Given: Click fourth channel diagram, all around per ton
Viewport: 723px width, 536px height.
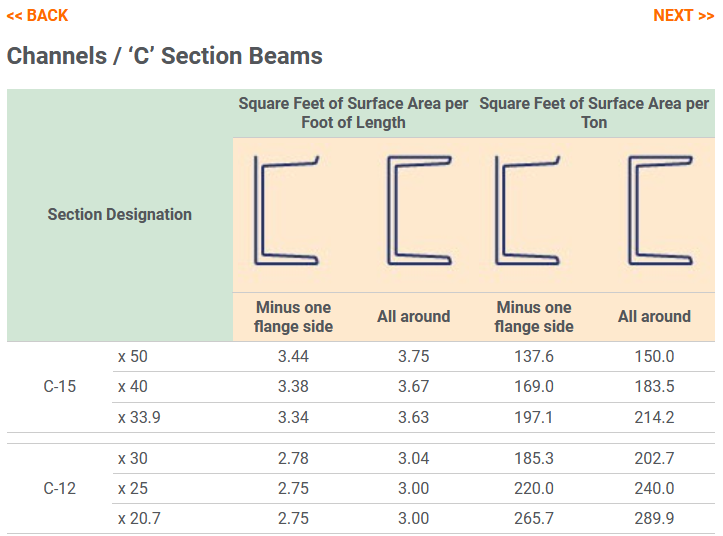Looking at the screenshot, I should click(x=654, y=211).
